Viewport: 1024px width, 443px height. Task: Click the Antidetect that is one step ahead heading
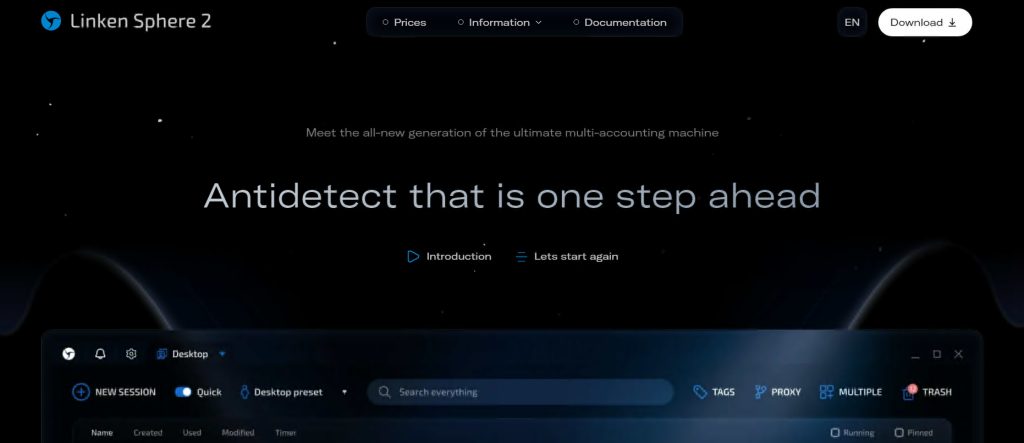512,195
